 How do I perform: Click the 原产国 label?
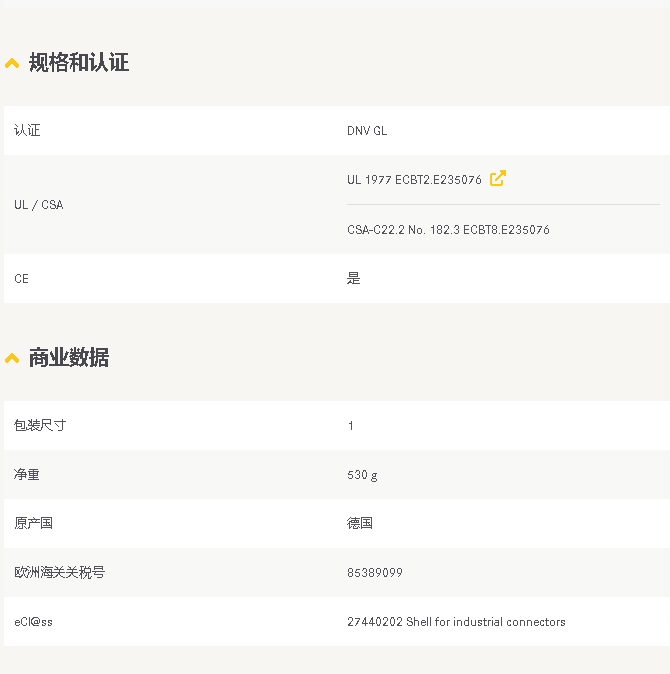click(34, 523)
